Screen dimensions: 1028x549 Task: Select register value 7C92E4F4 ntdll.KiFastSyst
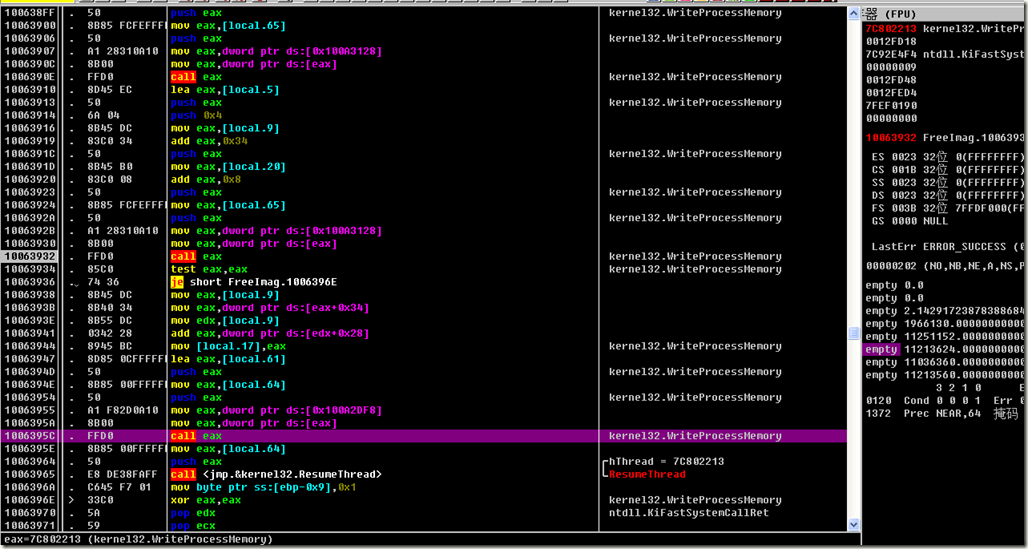[x=946, y=54]
